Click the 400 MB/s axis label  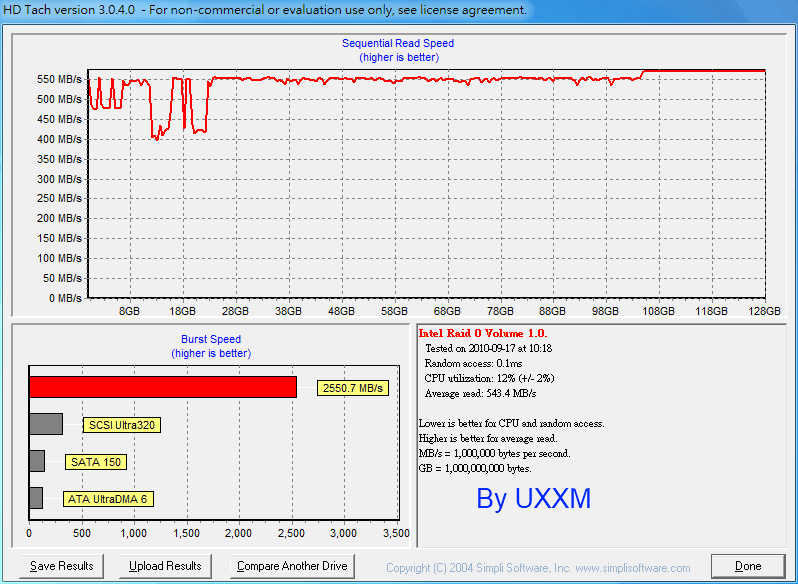(x=59, y=139)
